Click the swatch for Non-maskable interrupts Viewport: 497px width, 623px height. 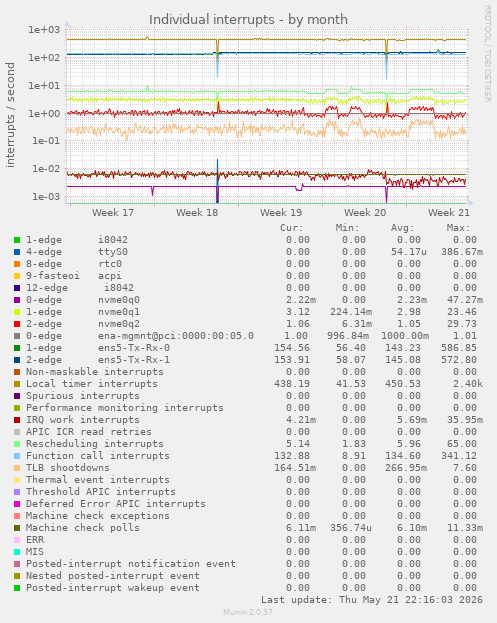click(x=17, y=372)
